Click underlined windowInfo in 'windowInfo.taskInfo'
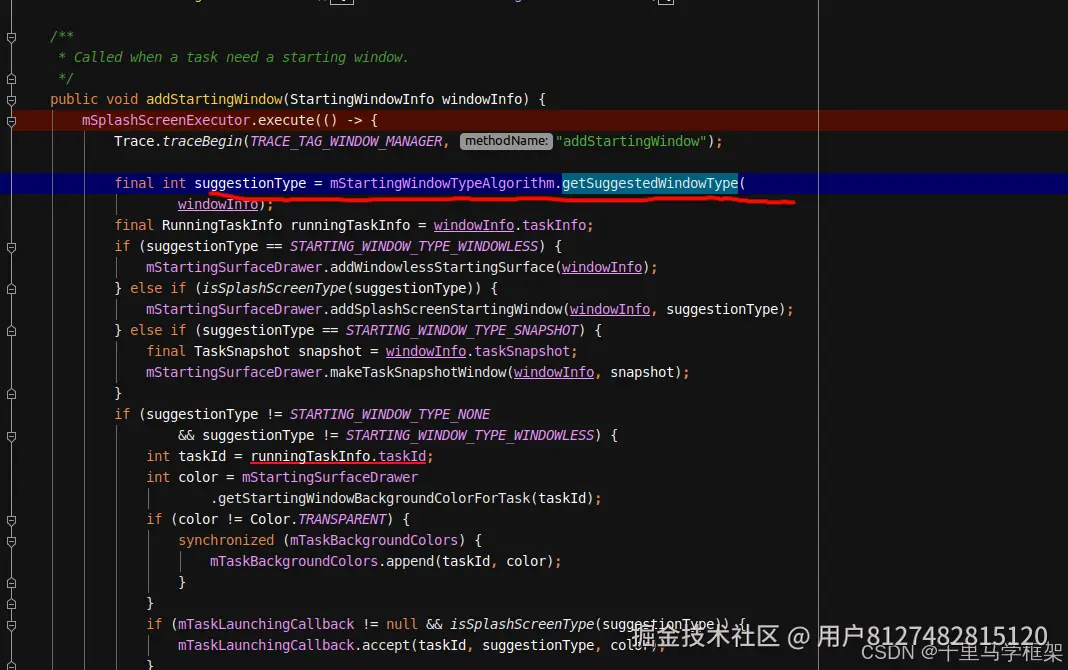 (473, 225)
